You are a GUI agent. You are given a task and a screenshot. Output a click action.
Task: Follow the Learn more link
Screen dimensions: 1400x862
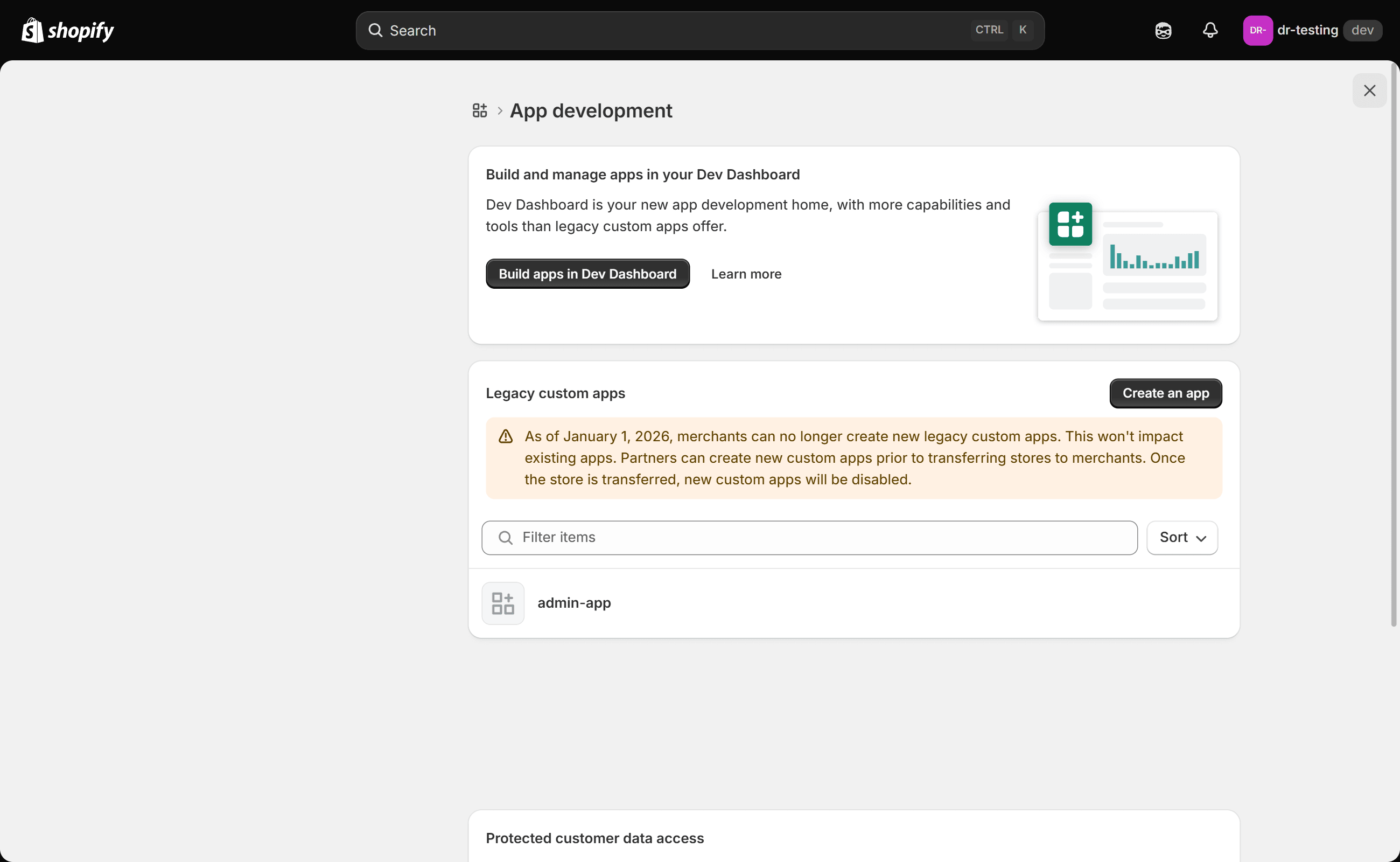(746, 274)
